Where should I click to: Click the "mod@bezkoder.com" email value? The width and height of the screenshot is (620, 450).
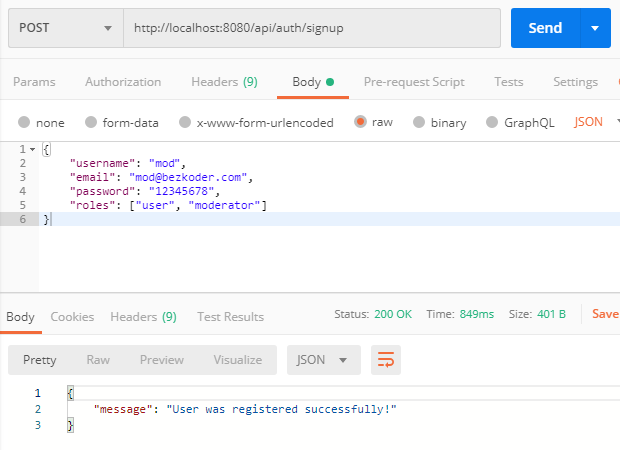(x=188, y=177)
